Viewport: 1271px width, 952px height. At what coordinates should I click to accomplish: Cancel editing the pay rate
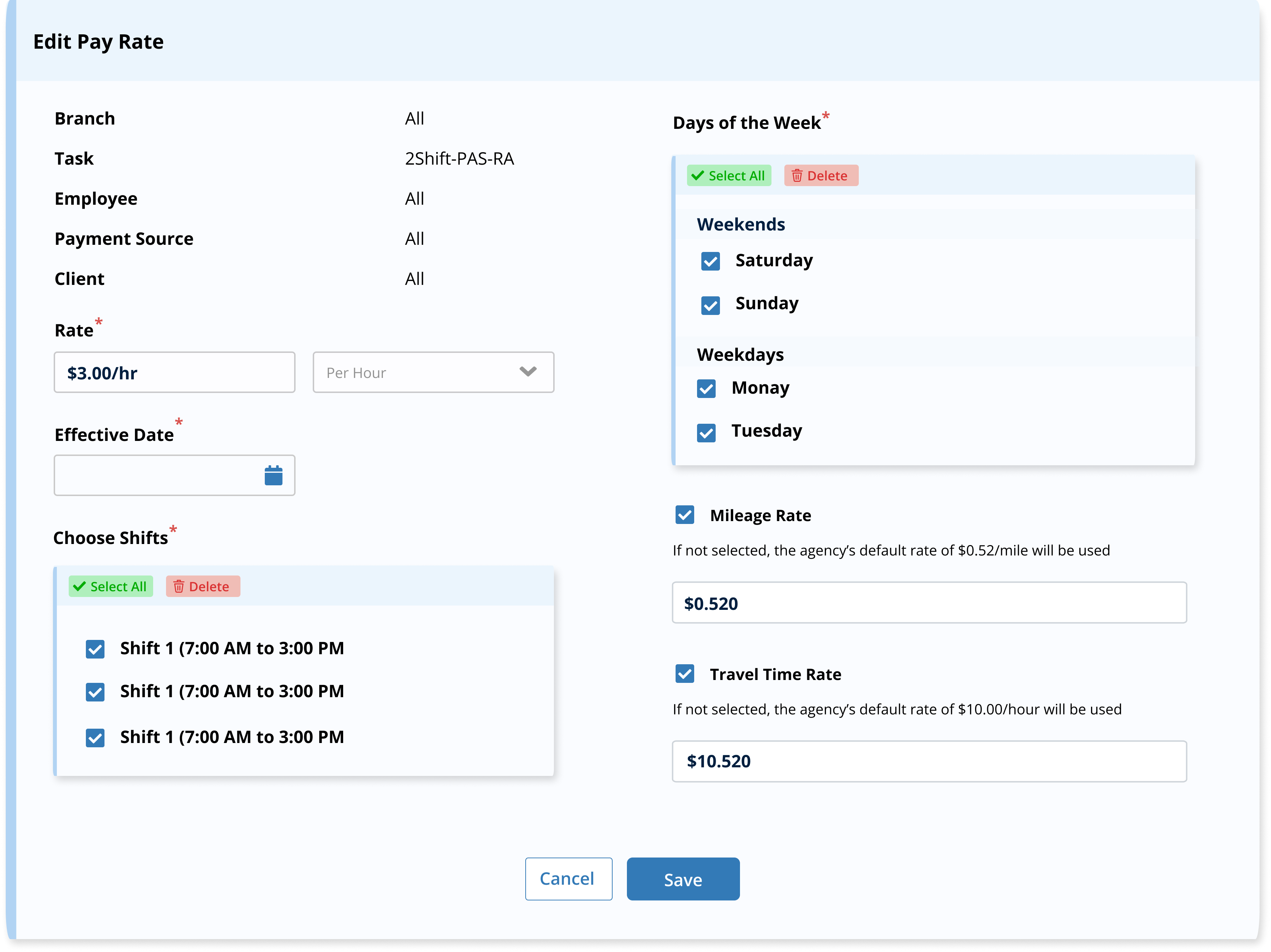[x=568, y=879]
